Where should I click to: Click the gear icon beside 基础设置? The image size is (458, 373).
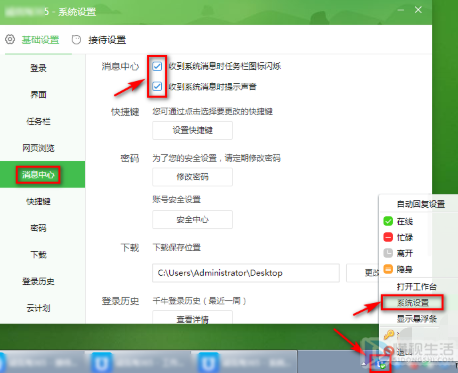click(x=10, y=39)
